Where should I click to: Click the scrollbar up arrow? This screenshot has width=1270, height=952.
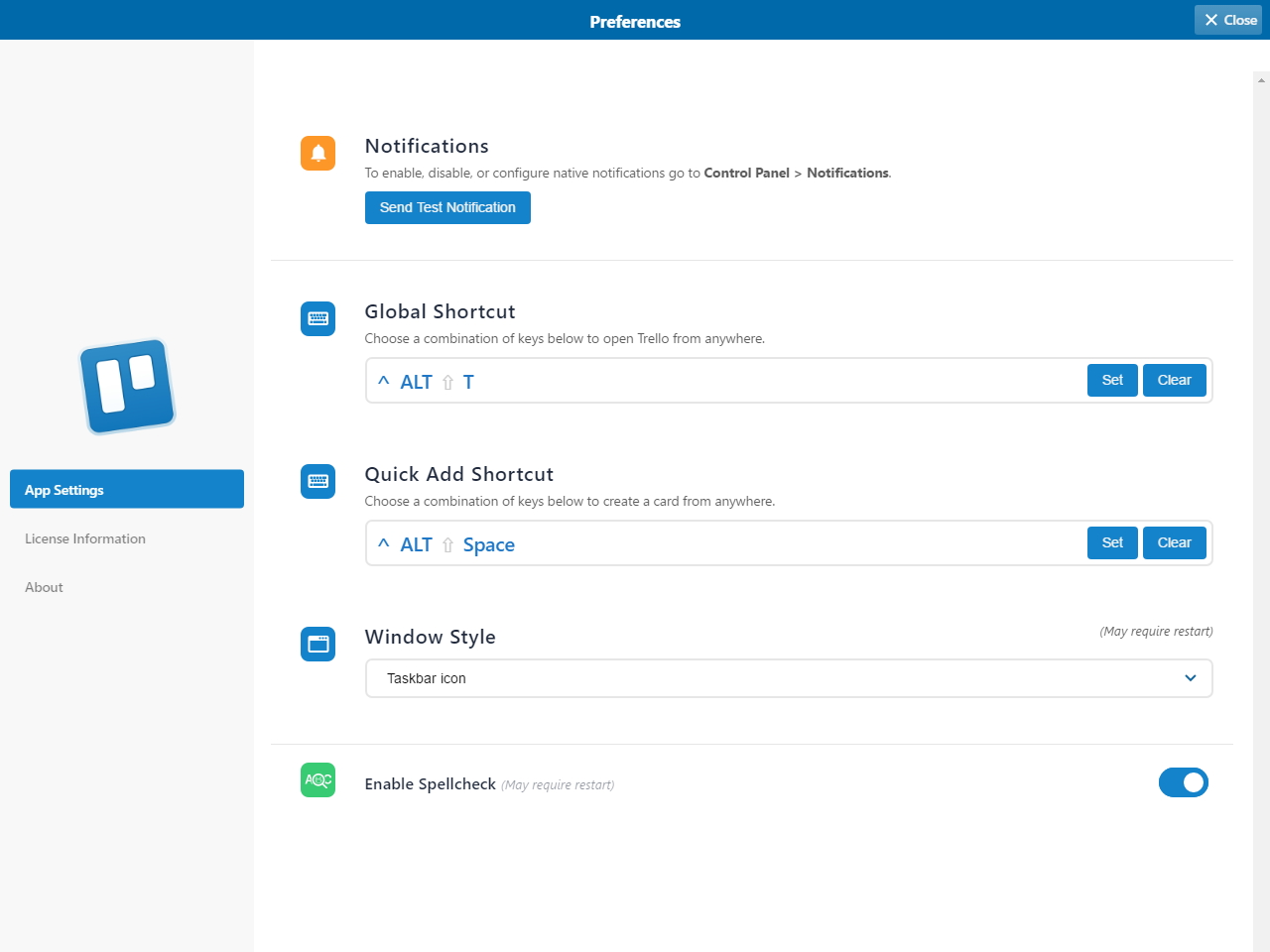coord(1261,79)
